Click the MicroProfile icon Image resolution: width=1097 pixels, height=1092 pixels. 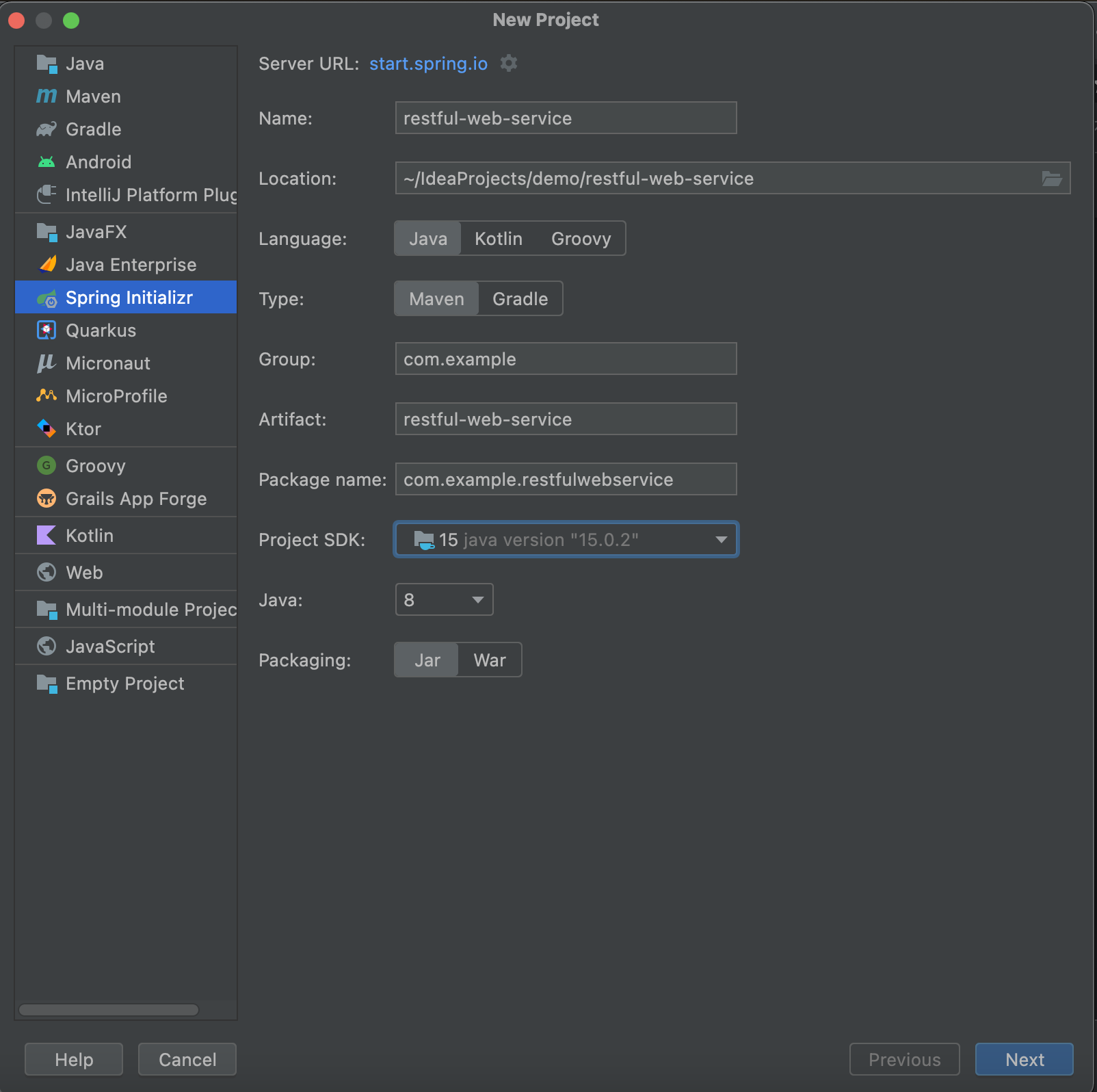click(x=47, y=395)
